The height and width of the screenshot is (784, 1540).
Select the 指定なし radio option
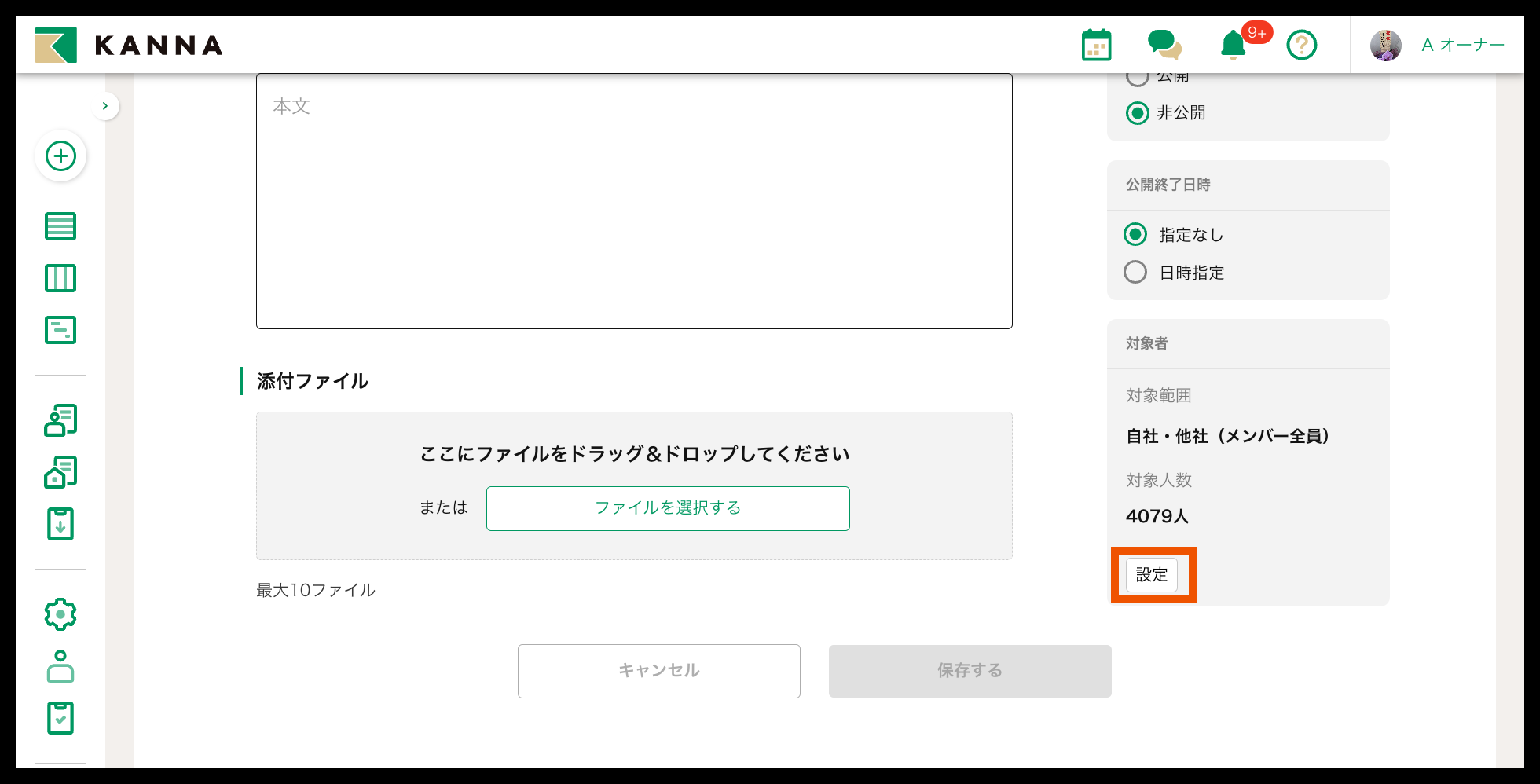click(1135, 234)
